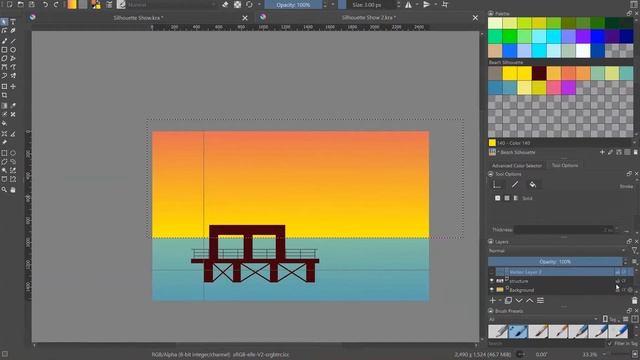640x360 pixels.
Task: Toggle lock on Vector Layer 2
Action: coord(618,272)
